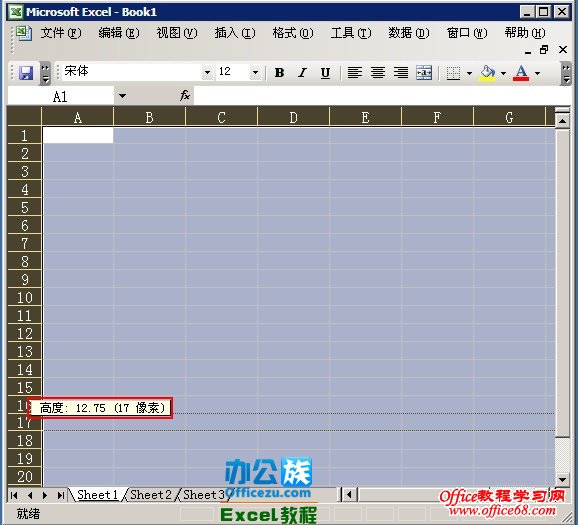578x525 pixels.
Task: Go to next sheet tab arrow
Action: pyautogui.click(x=45, y=495)
